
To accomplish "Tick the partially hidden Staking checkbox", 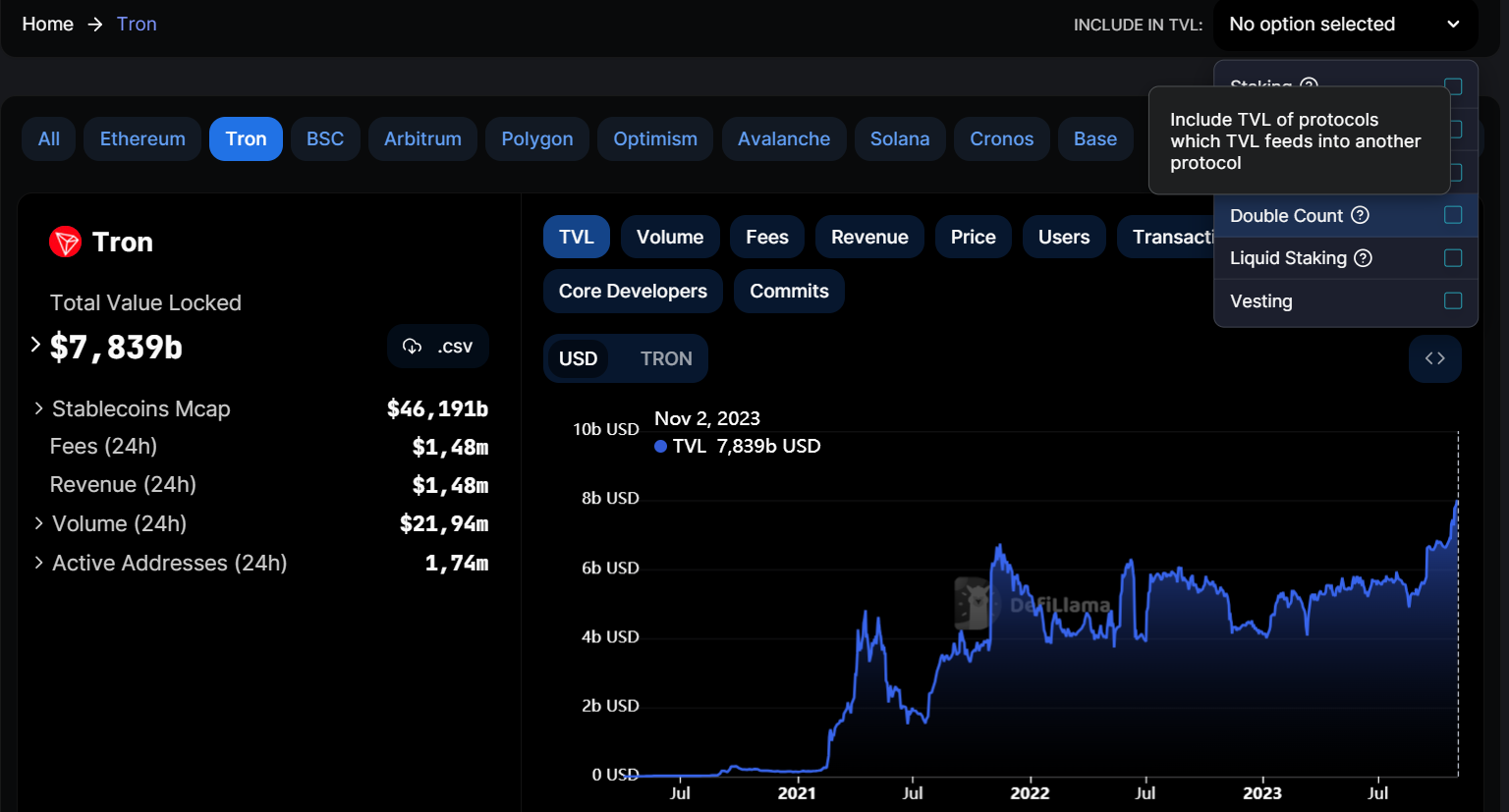I will coord(1453,86).
